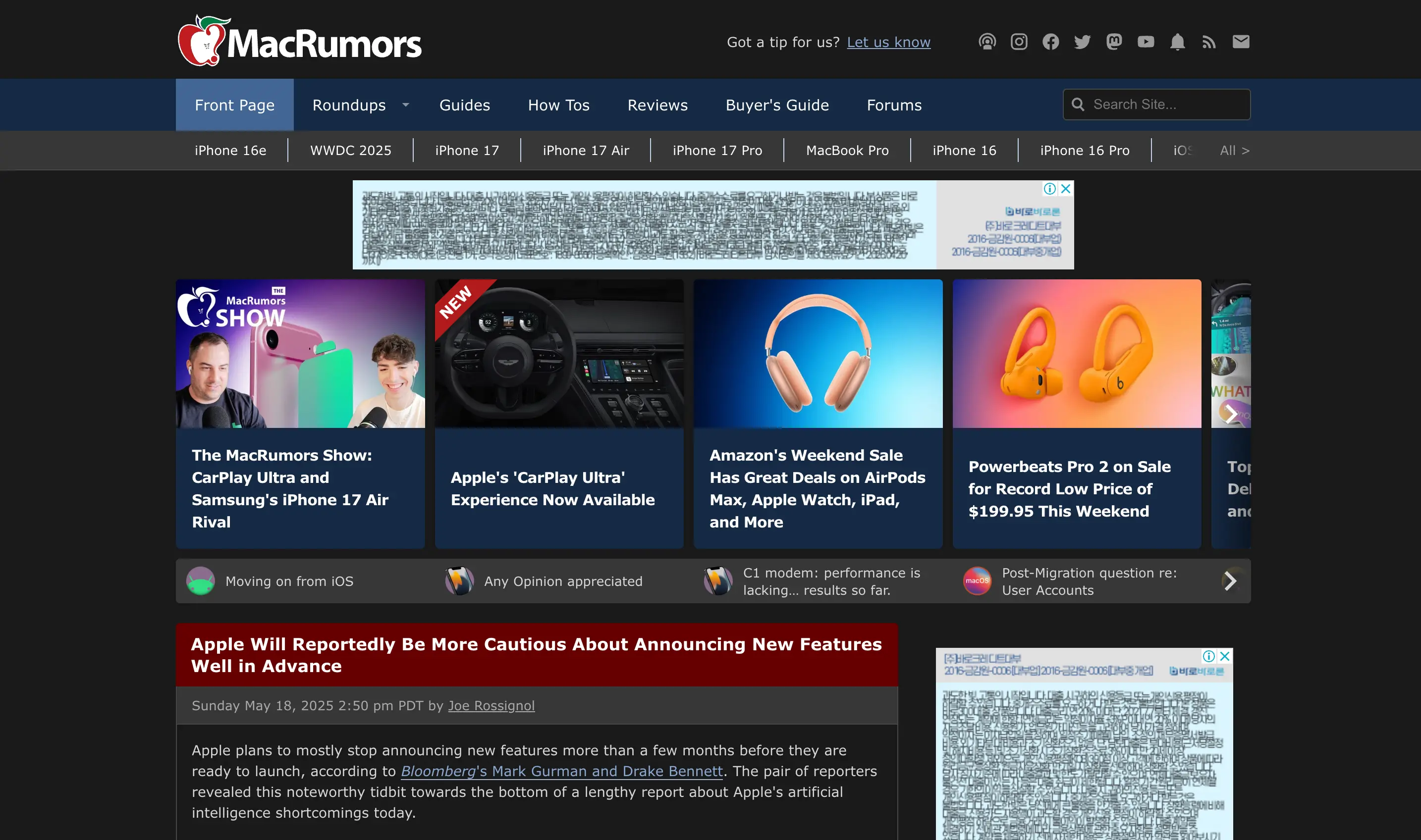Click the 'Let us know' tip link
1421x840 pixels.
tap(888, 43)
